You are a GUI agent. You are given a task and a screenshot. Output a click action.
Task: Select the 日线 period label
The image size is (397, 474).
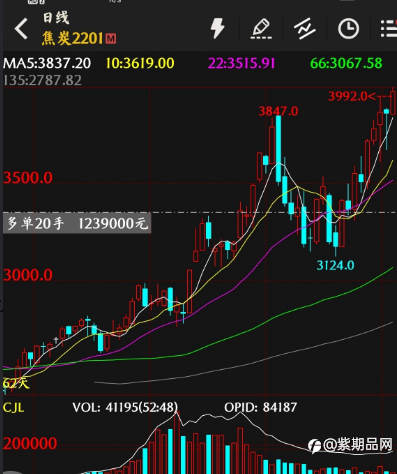coord(56,17)
